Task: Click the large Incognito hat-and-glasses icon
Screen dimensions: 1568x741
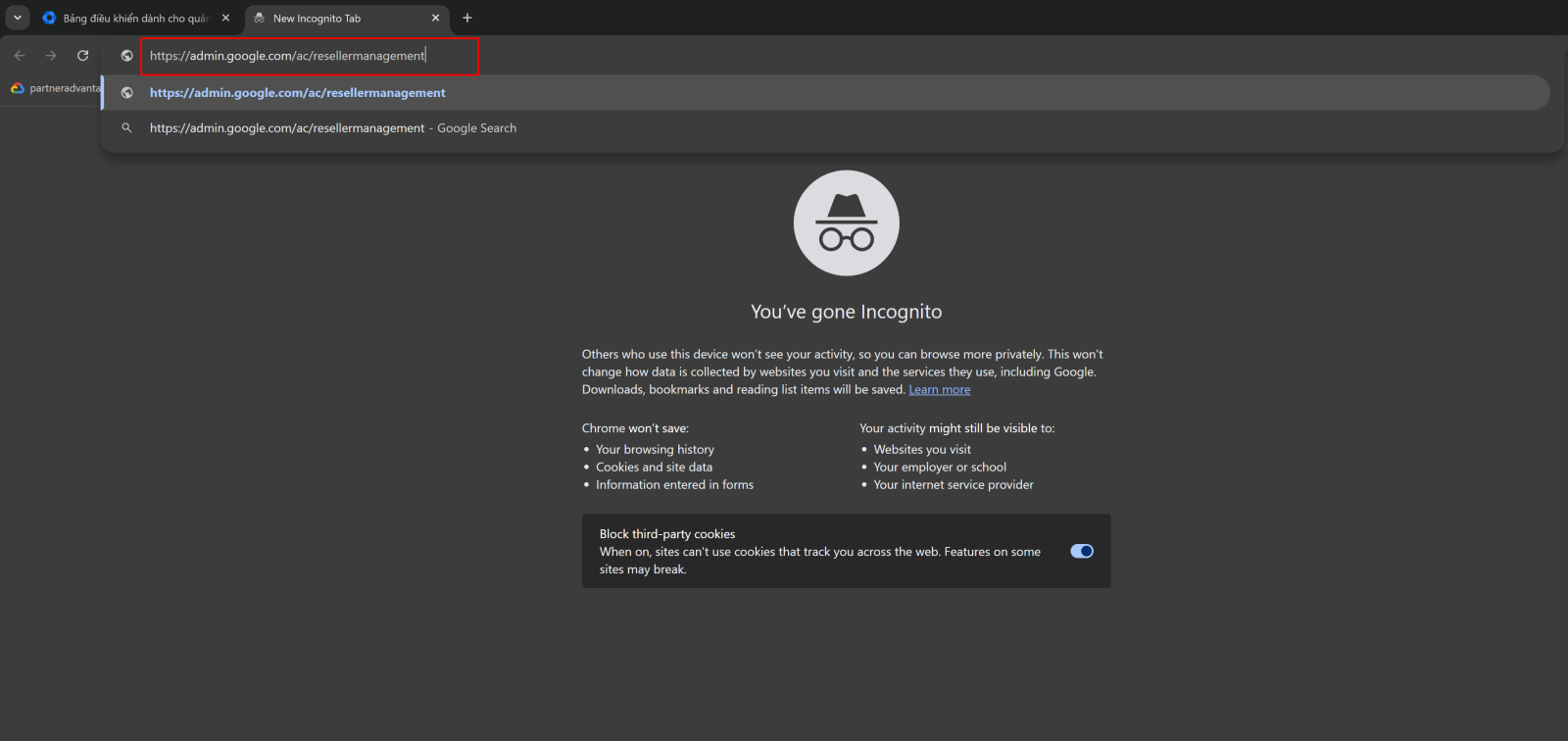Action: click(x=846, y=223)
